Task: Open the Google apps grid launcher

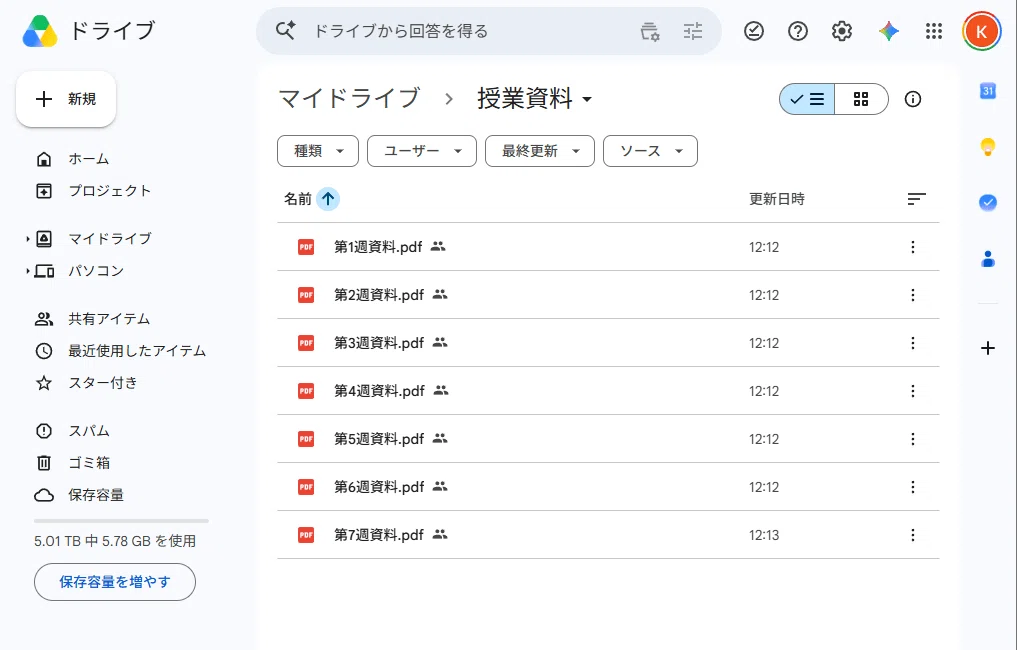Action: tap(934, 31)
